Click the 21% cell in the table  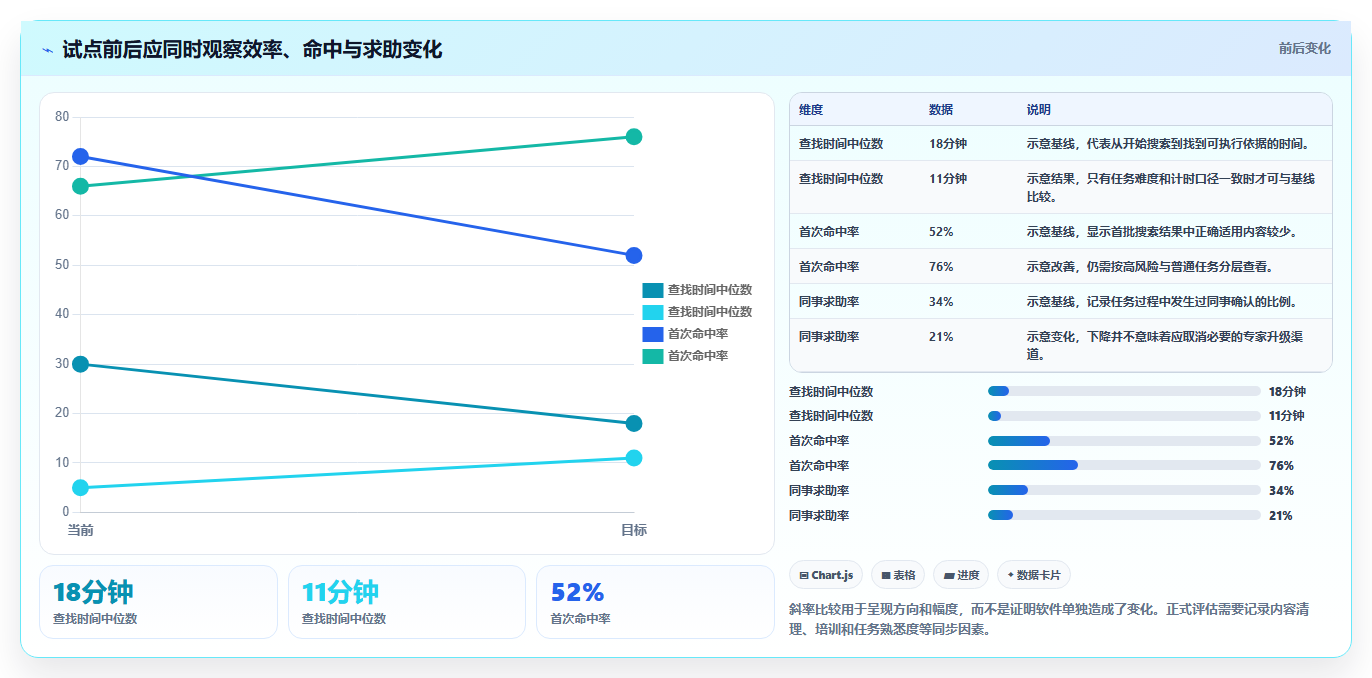click(941, 337)
